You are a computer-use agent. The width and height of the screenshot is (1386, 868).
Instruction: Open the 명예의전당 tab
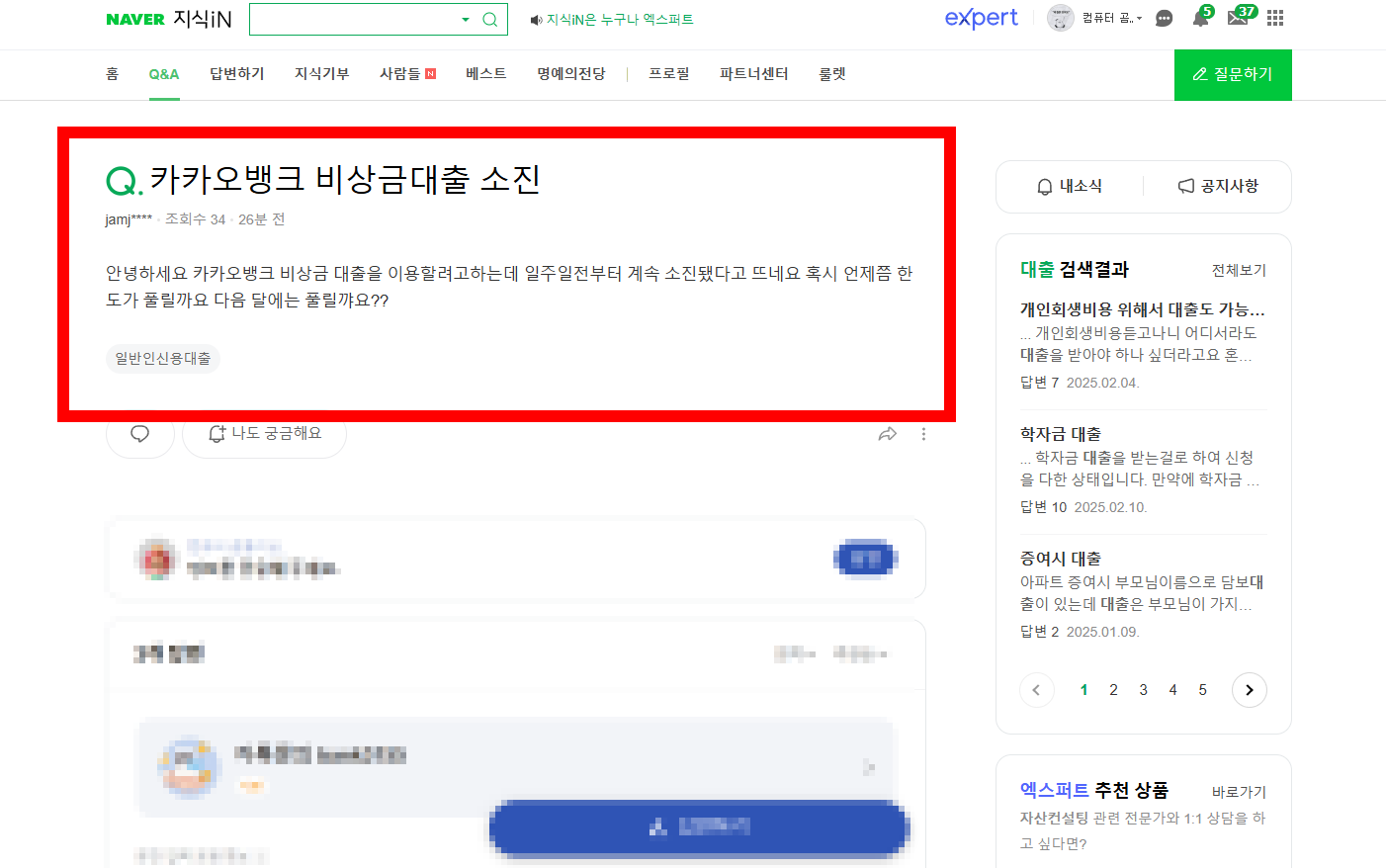[570, 74]
